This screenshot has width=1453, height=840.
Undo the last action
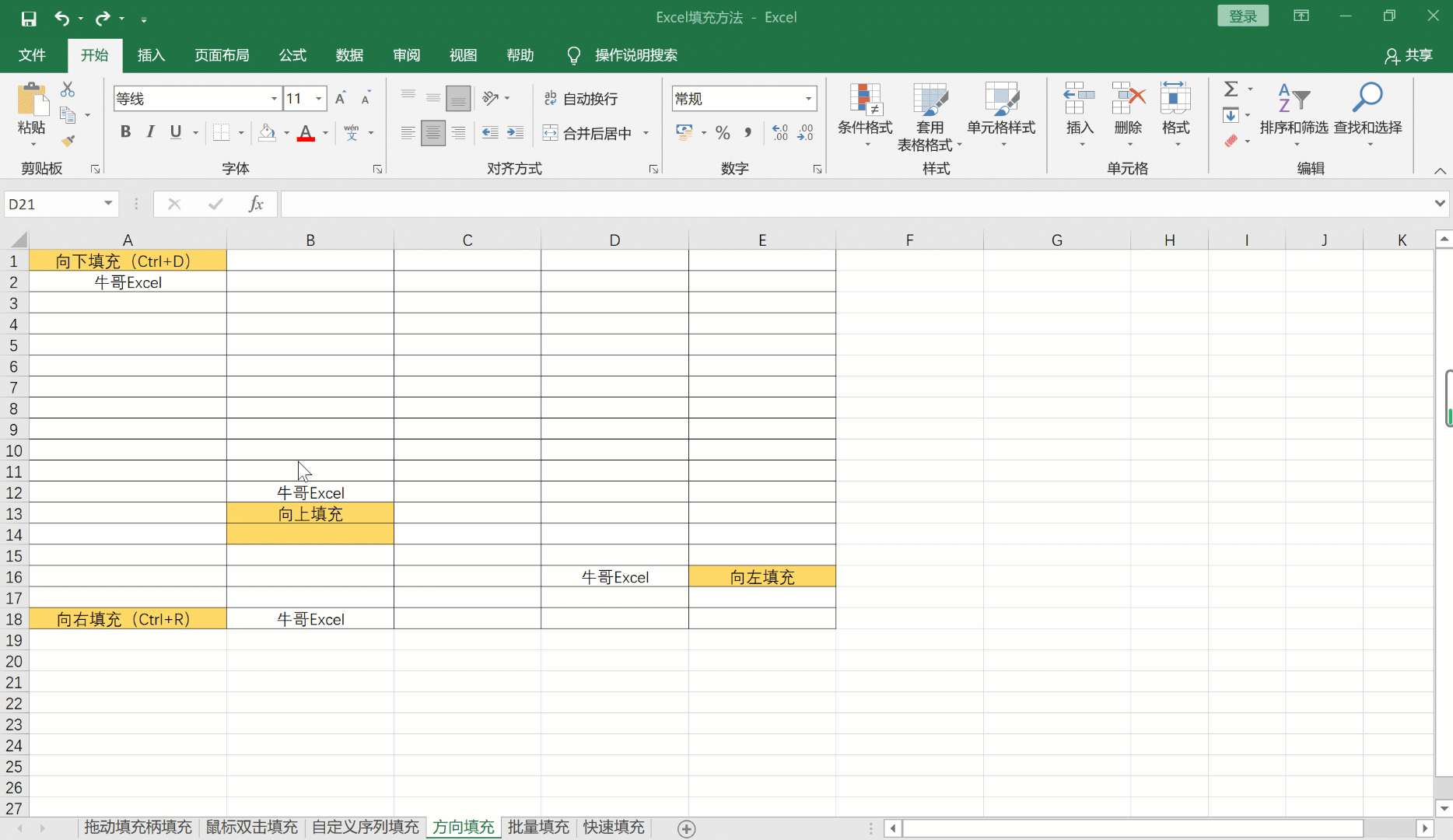pos(62,18)
